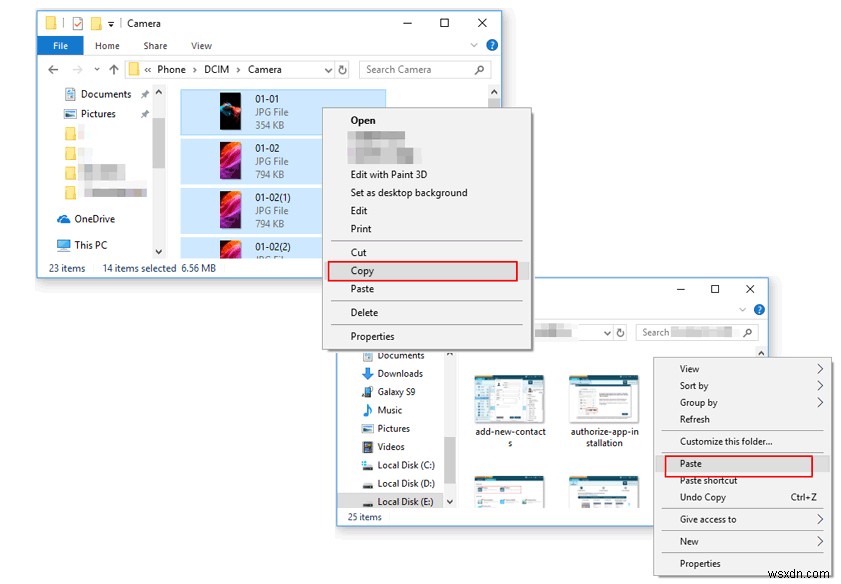Click the DCIM breadcrumb in address bar
Image resolution: width=841 pixels, height=584 pixels.
click(217, 70)
